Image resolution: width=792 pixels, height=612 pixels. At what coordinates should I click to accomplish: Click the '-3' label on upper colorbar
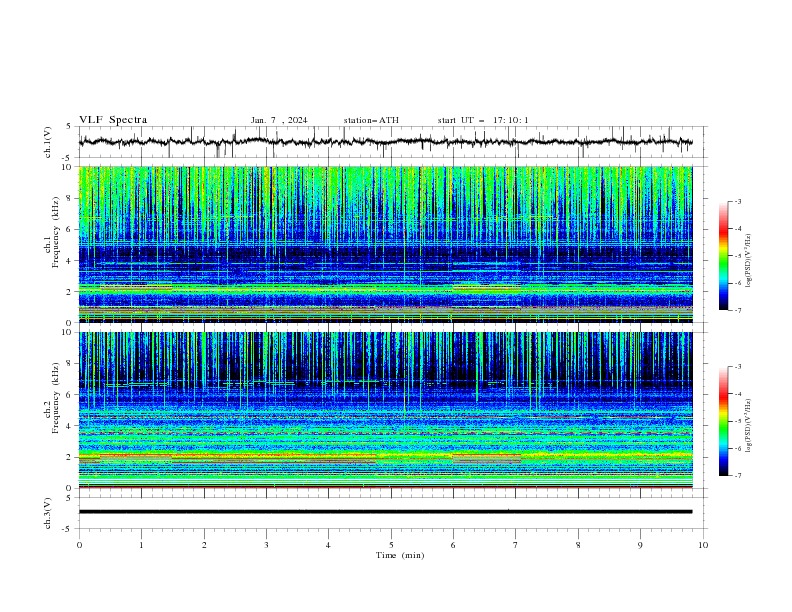(x=737, y=201)
